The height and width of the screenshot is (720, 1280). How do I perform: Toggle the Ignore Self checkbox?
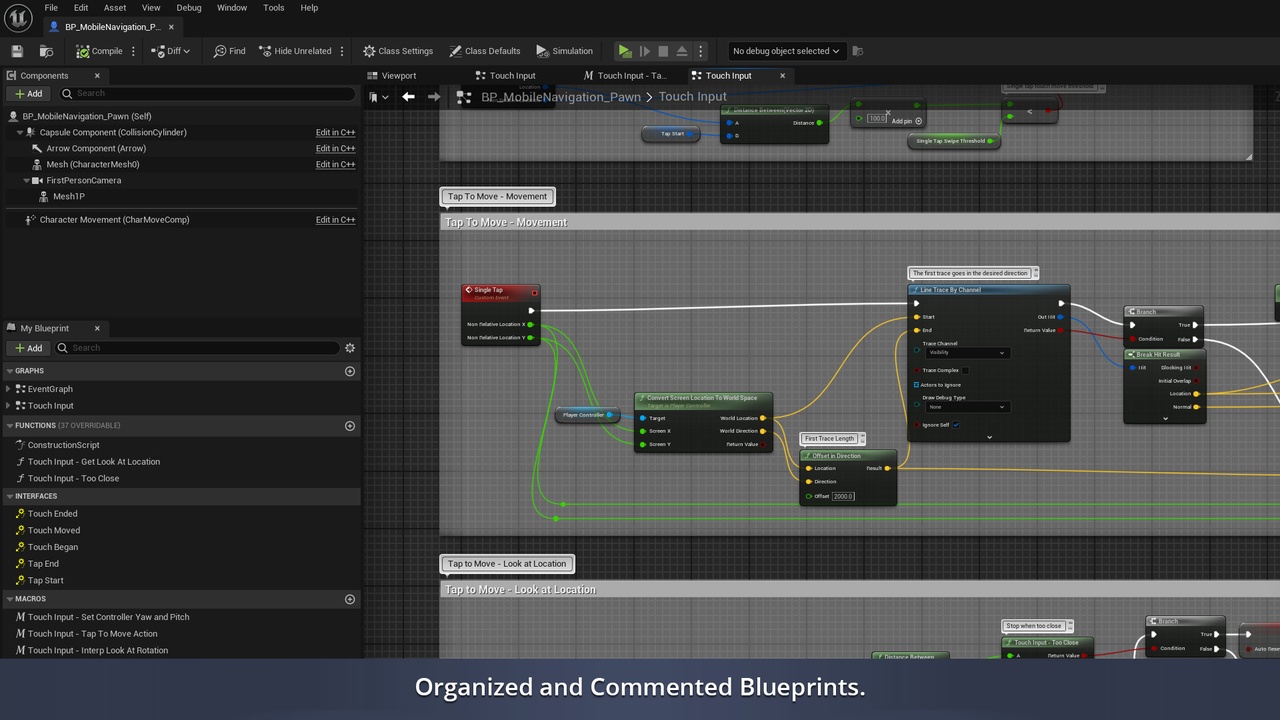point(956,425)
